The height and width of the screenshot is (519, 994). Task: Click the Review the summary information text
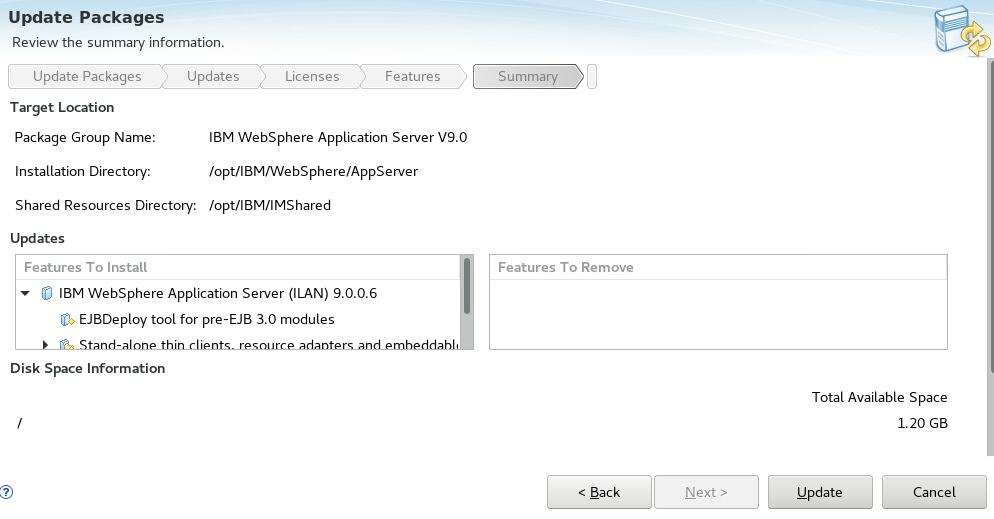(118, 42)
